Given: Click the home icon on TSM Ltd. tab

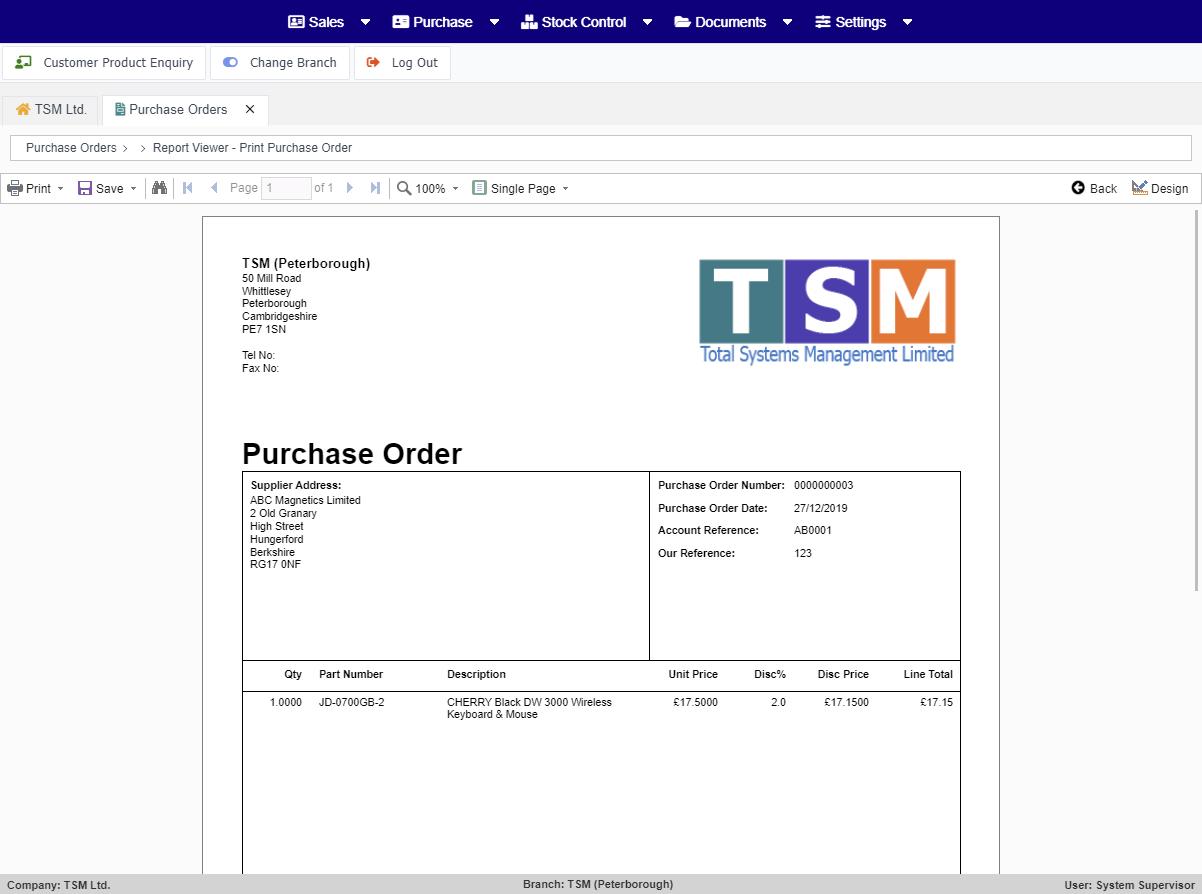Looking at the screenshot, I should [x=23, y=109].
